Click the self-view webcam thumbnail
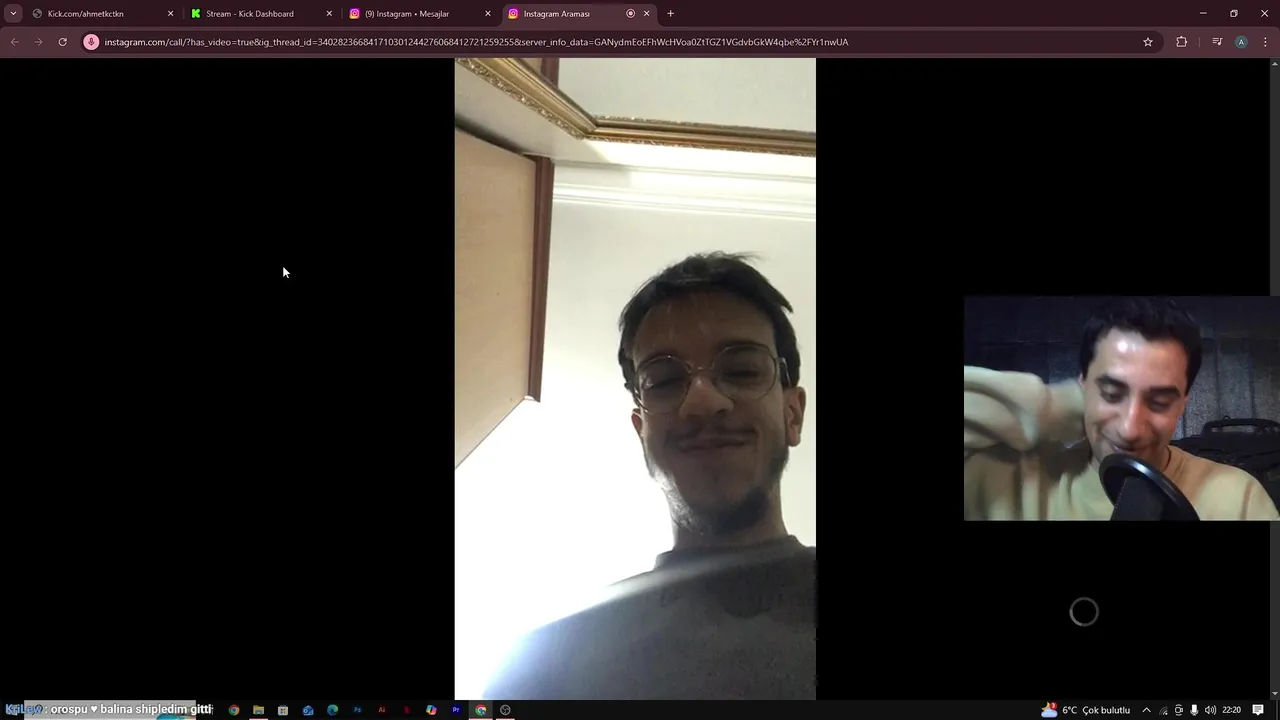The width and height of the screenshot is (1280, 720). point(1122,408)
